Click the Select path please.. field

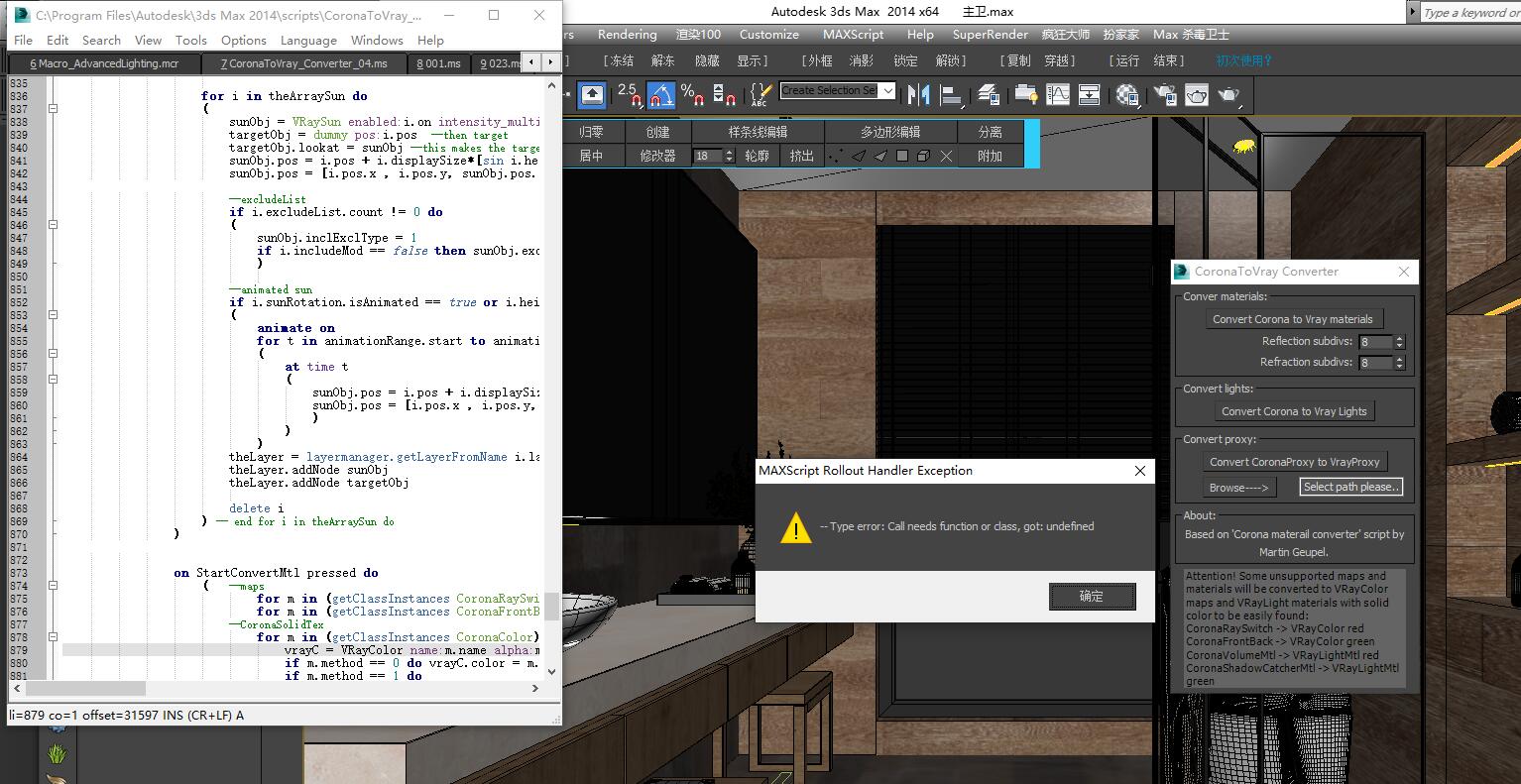point(1350,487)
